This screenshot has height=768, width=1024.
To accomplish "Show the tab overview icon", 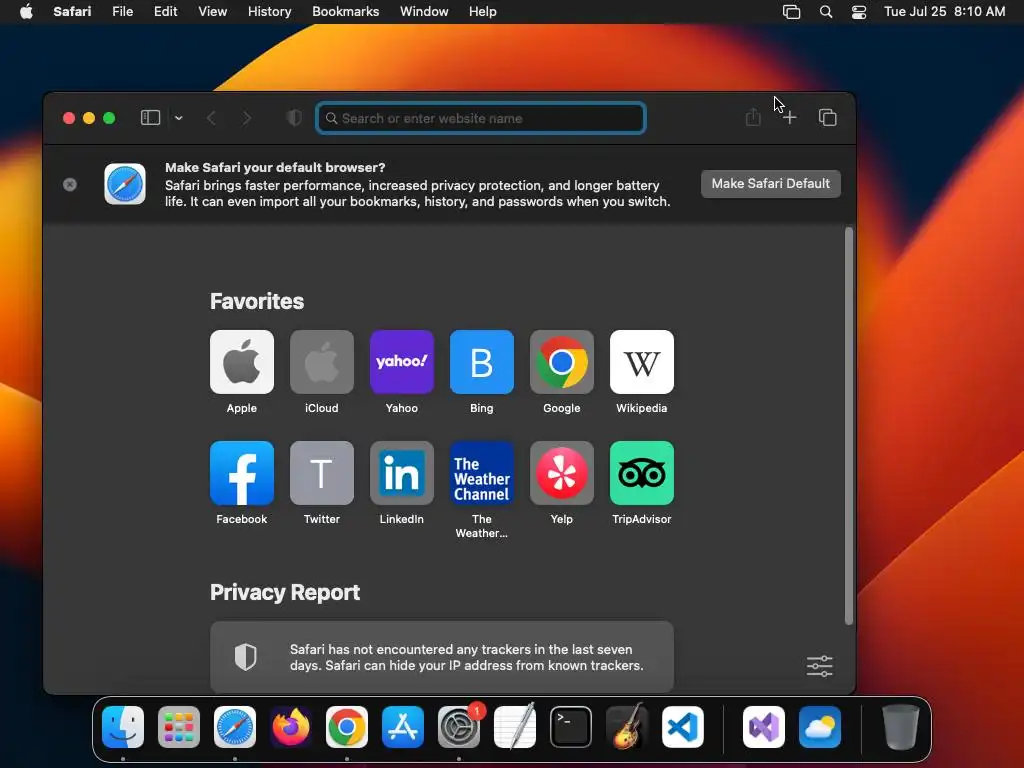I will click(827, 118).
